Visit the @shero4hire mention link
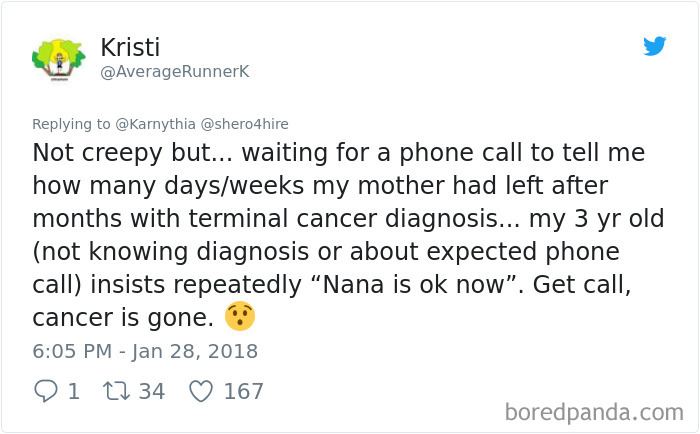 point(247,124)
